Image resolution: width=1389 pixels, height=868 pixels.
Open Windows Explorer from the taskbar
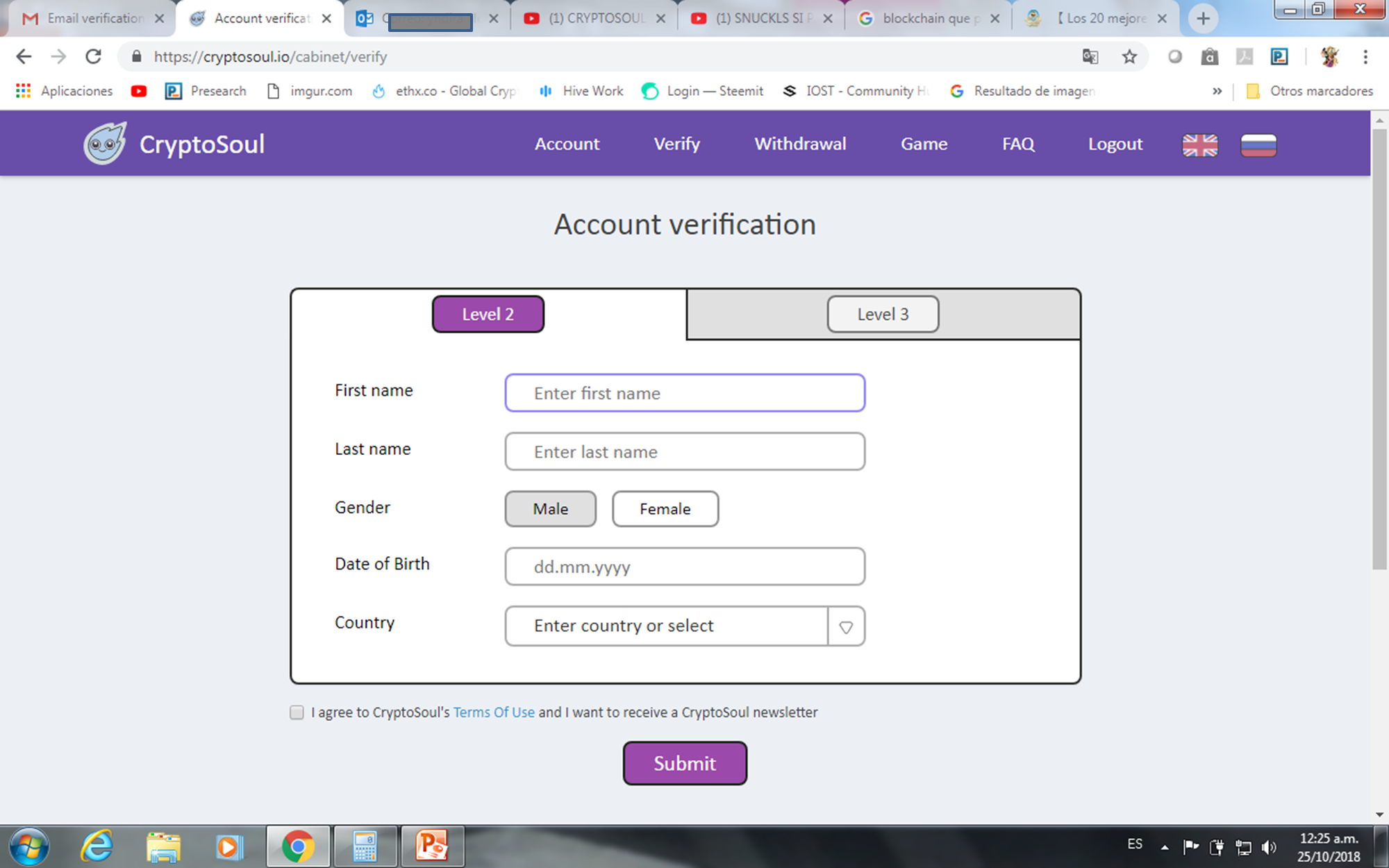pyautogui.click(x=163, y=846)
